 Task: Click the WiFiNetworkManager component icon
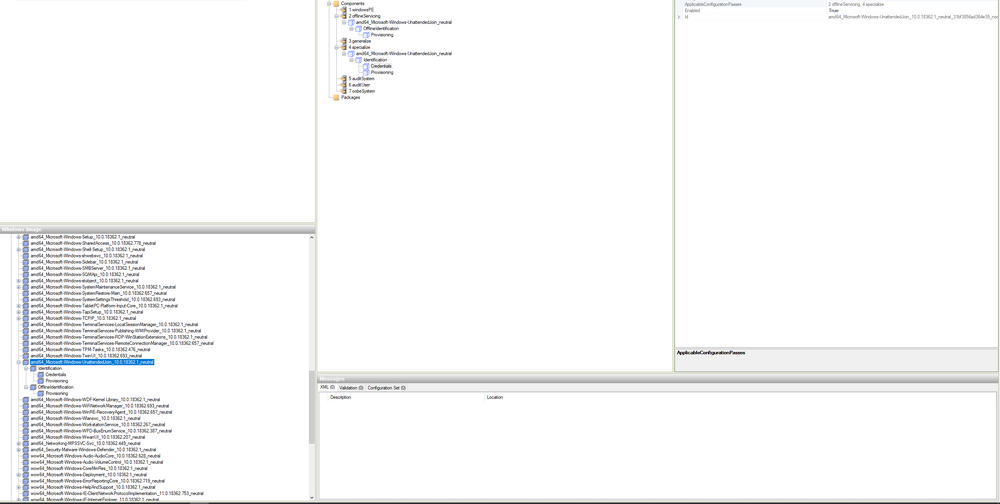click(x=26, y=406)
